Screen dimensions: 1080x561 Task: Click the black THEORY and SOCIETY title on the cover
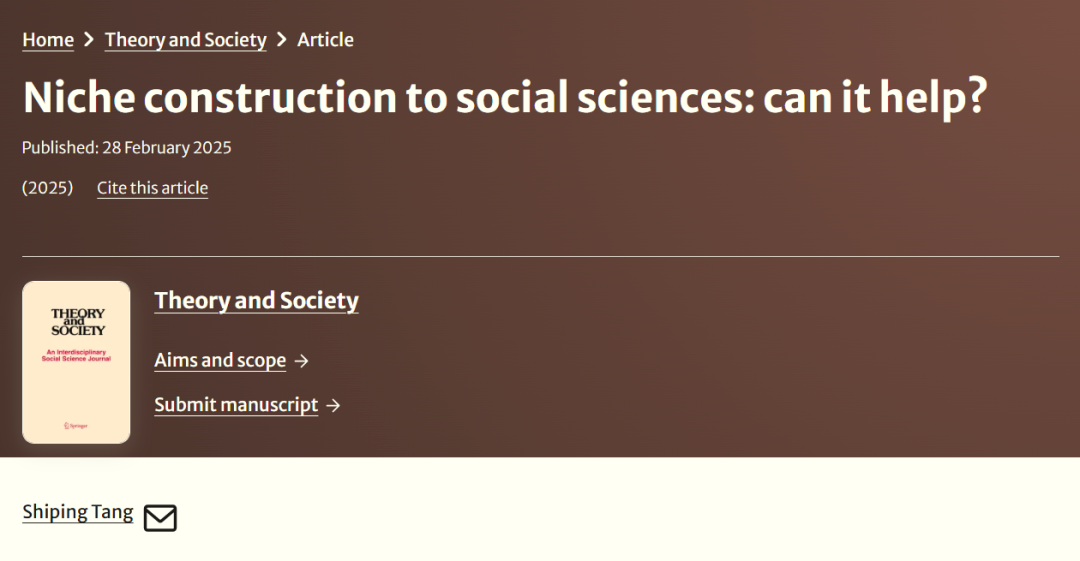(x=77, y=321)
